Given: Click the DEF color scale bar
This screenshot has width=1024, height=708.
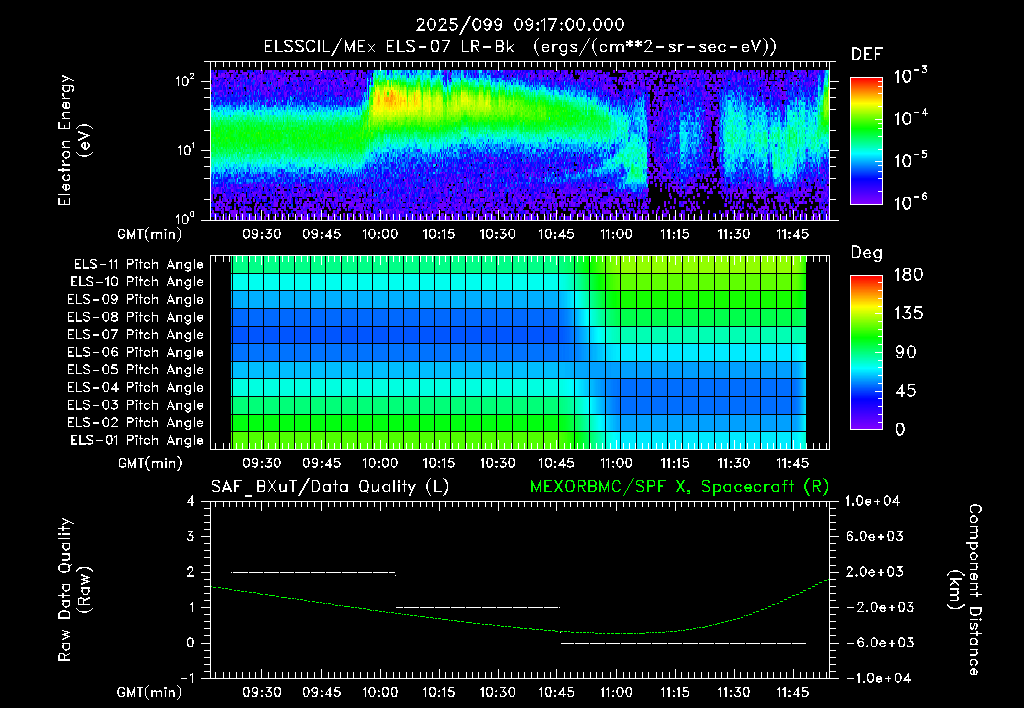Looking at the screenshot, I should 866,141.
